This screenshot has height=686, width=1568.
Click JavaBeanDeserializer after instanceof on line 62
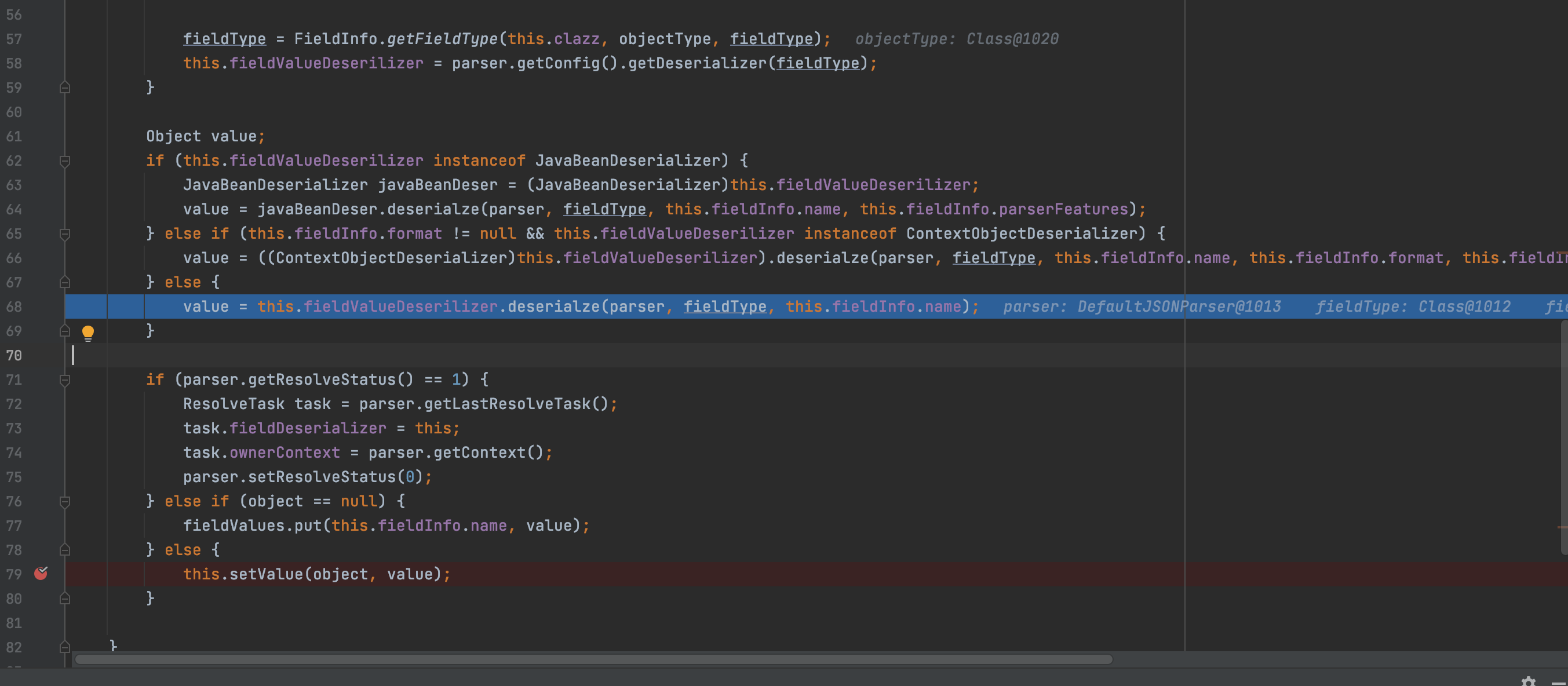(628, 160)
